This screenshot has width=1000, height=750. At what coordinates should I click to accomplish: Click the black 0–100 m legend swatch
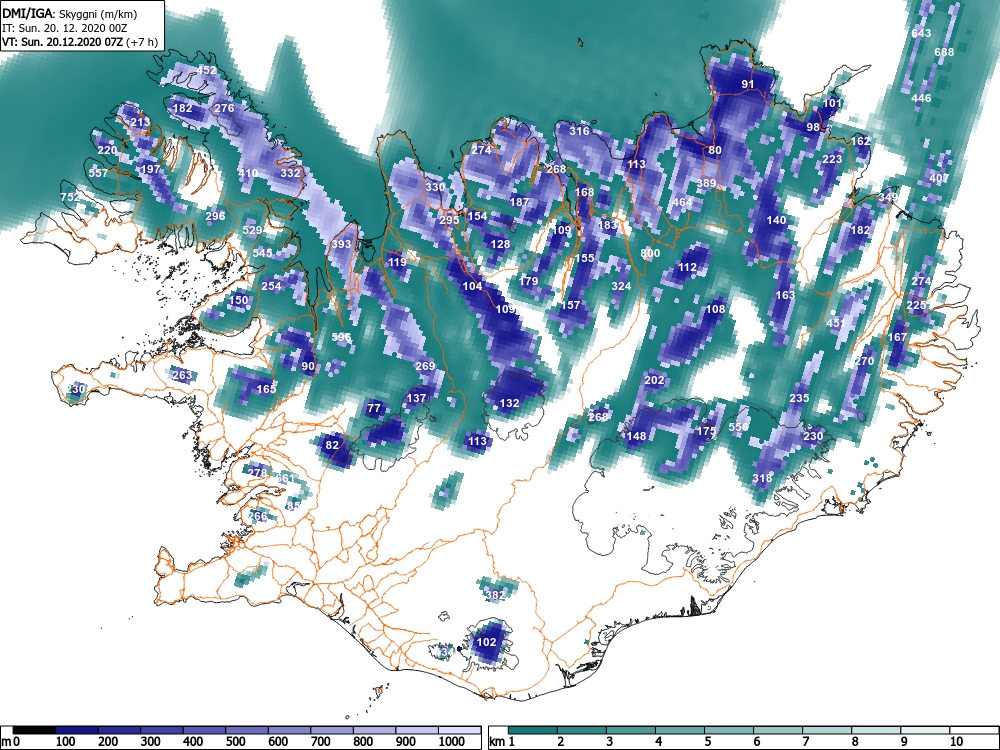pos(34,731)
